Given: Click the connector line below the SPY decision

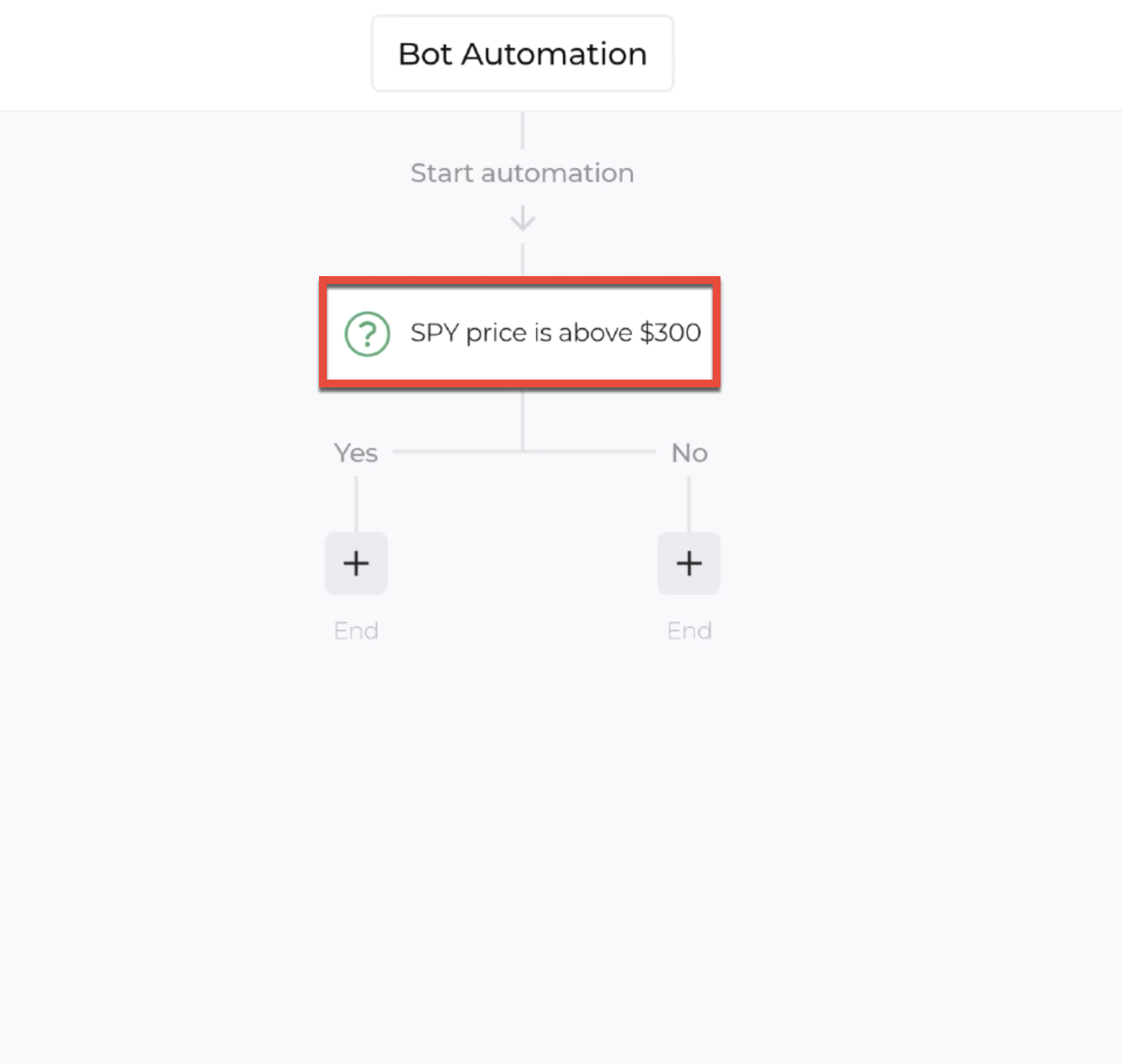Looking at the screenshot, I should pyautogui.click(x=523, y=420).
